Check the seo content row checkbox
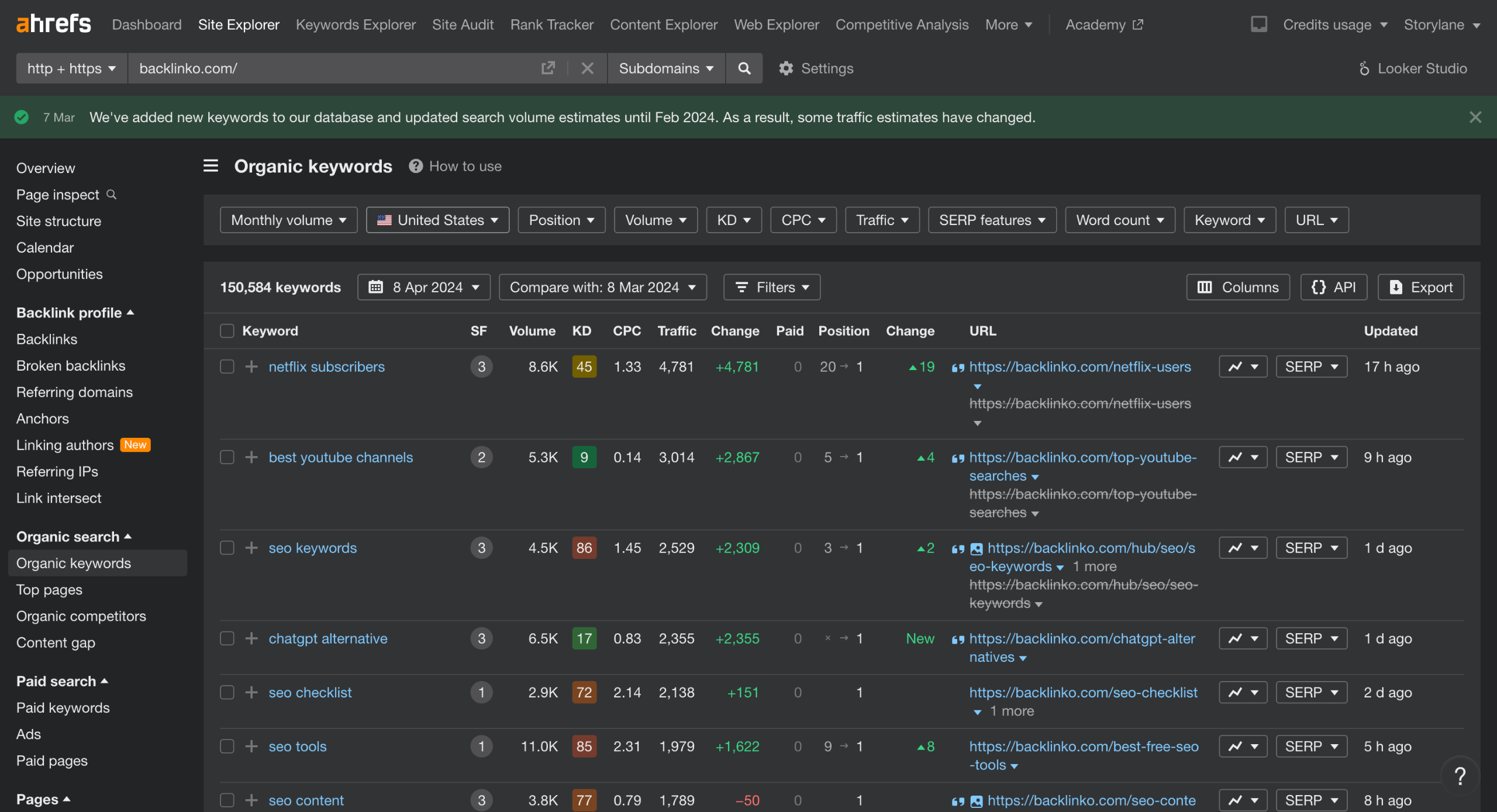The width and height of the screenshot is (1497, 812). click(227, 800)
